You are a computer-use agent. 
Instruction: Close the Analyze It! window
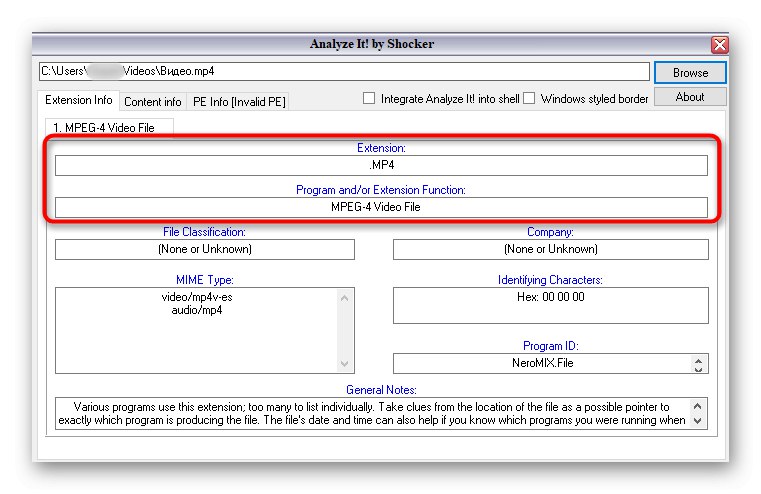coord(719,45)
